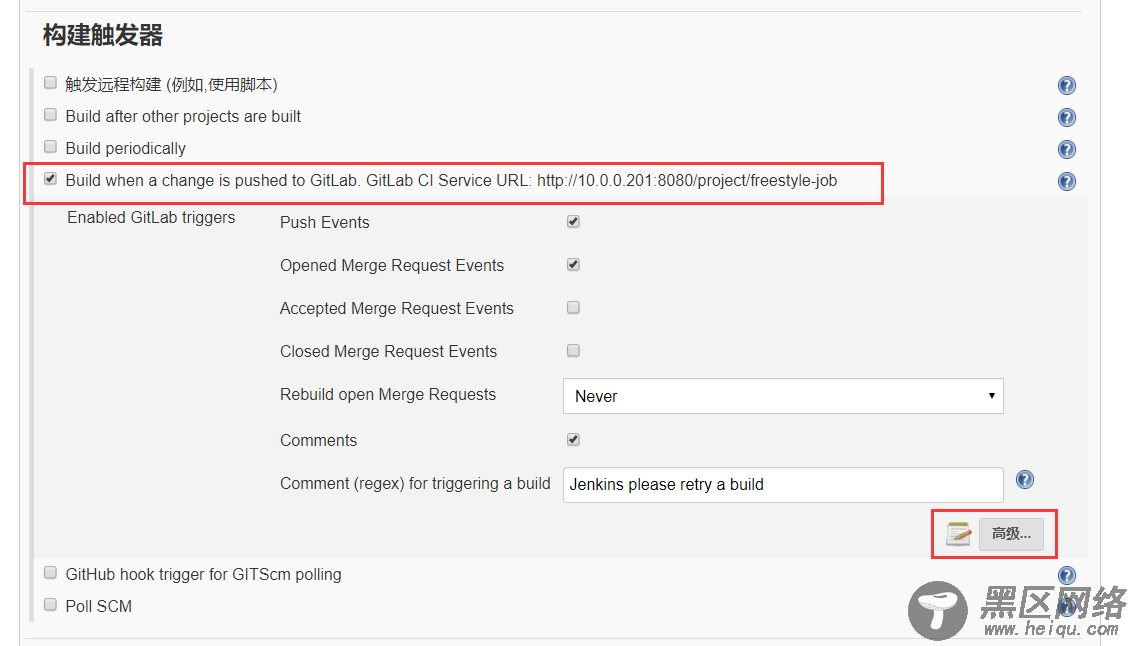Click the comment regex text field
1140x646 pixels.
pyautogui.click(x=783, y=485)
